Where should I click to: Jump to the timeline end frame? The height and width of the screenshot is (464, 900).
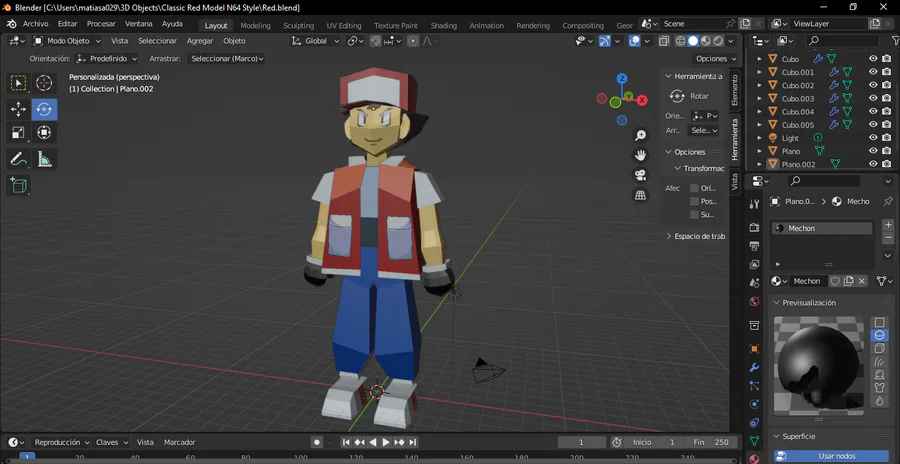(x=412, y=442)
